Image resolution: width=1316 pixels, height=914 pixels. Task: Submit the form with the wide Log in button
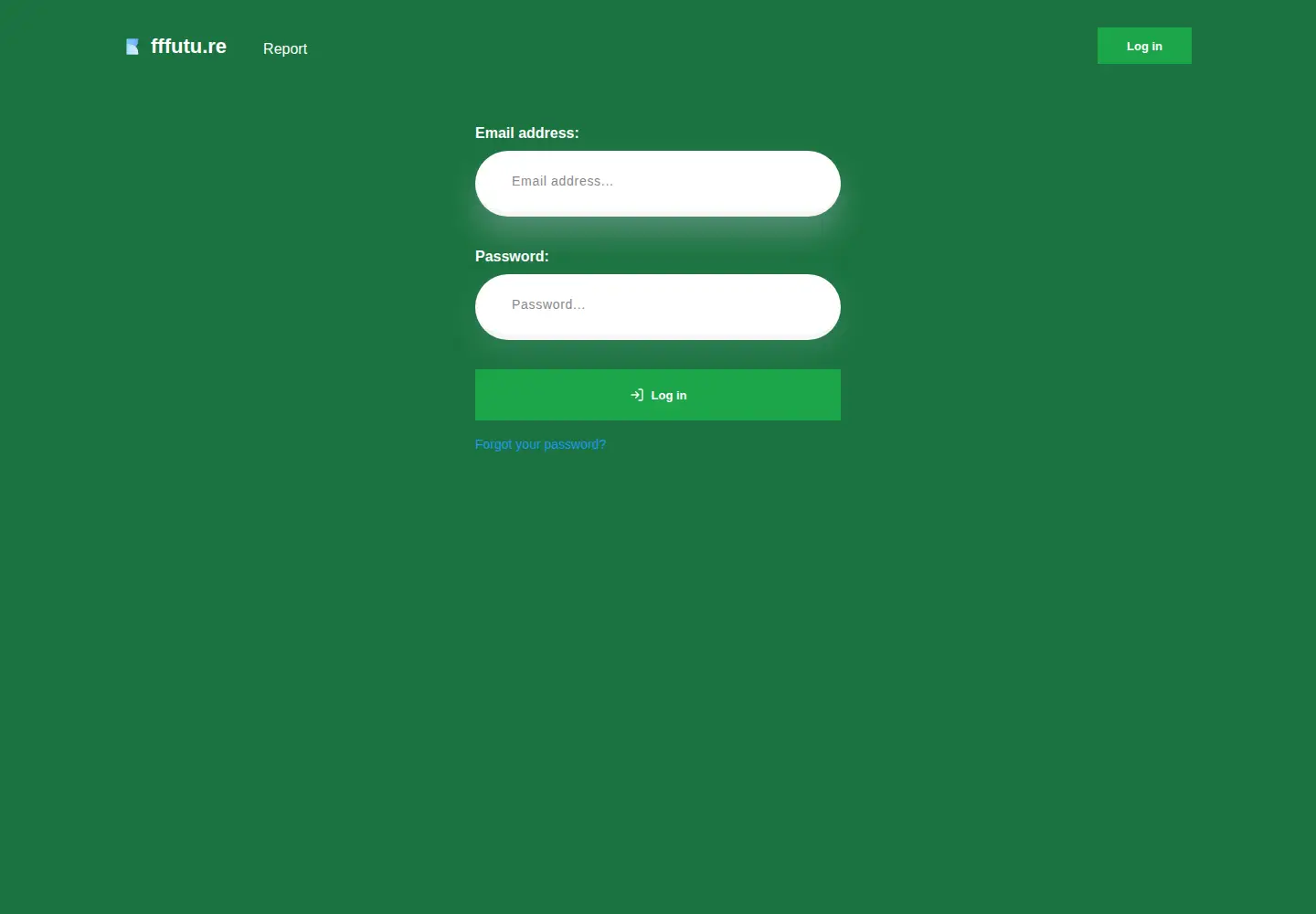pyautogui.click(x=658, y=395)
